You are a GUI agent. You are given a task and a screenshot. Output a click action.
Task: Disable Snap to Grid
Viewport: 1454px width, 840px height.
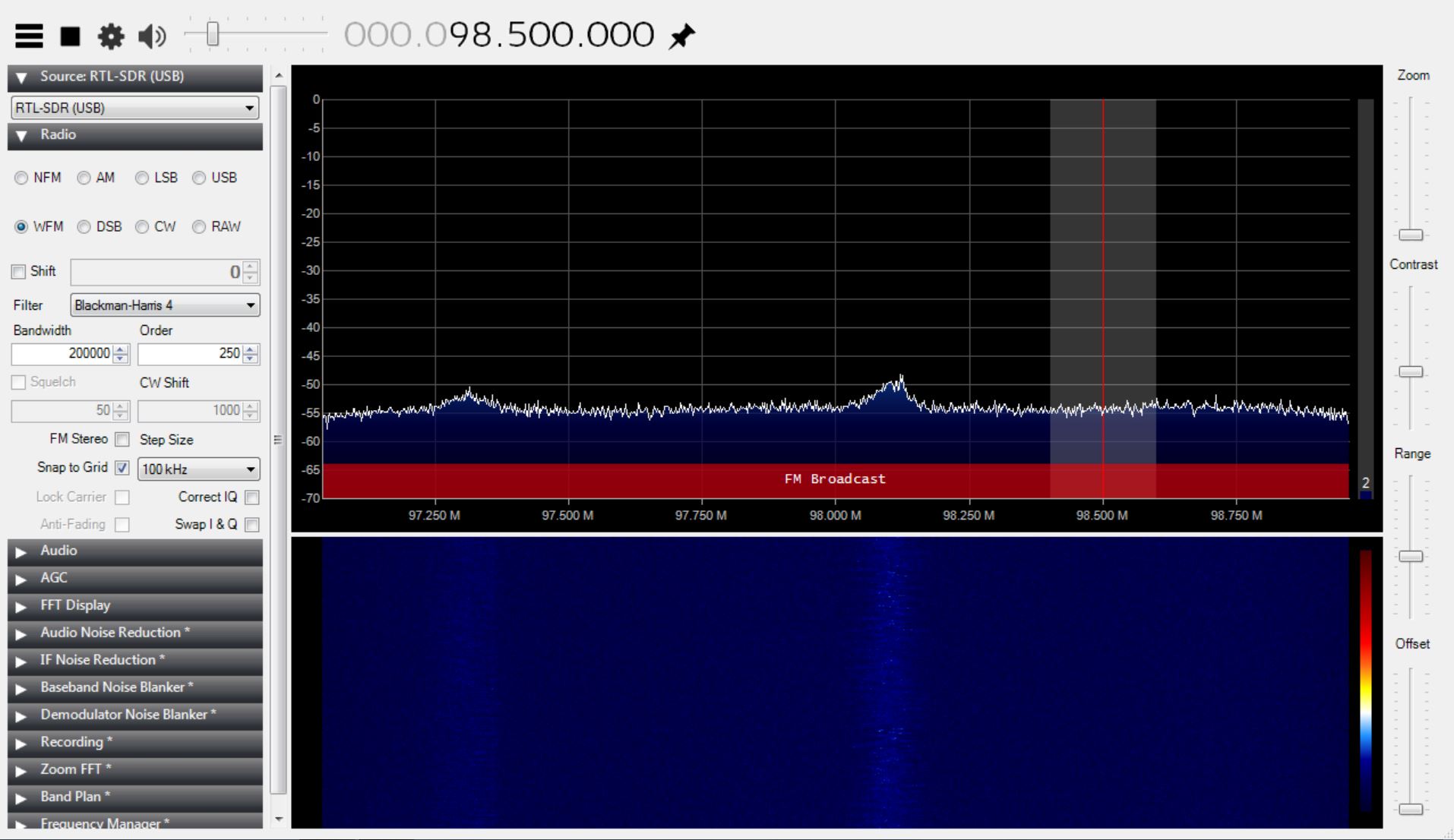[122, 468]
